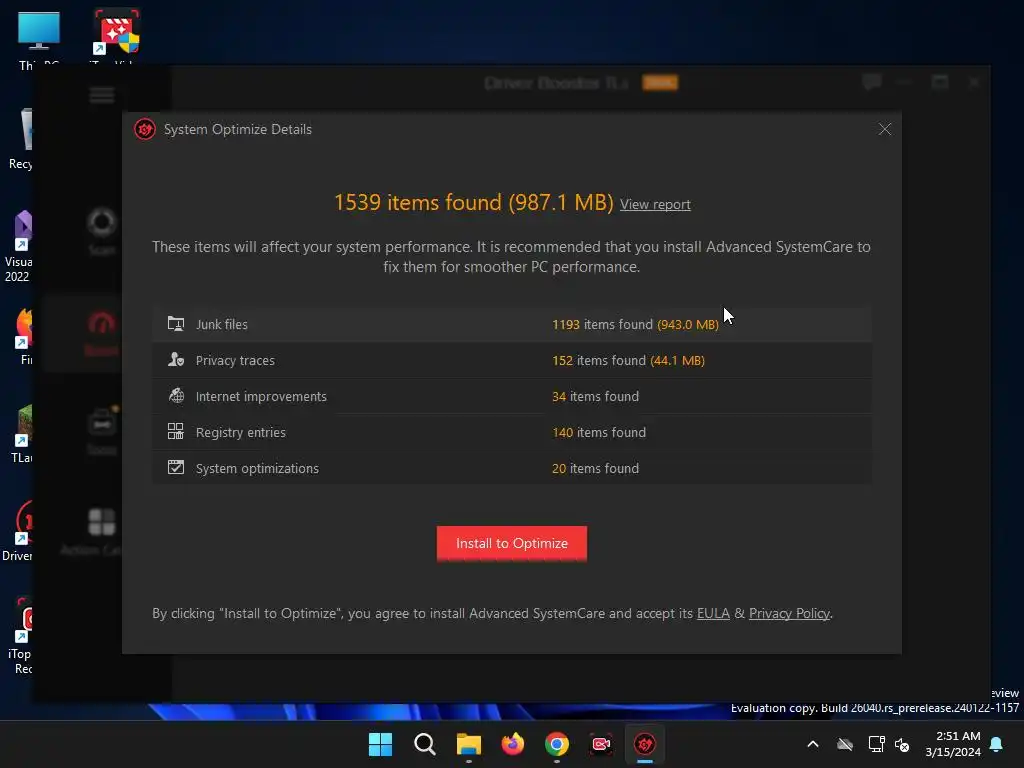Click the muted volume tray icon

point(903,744)
